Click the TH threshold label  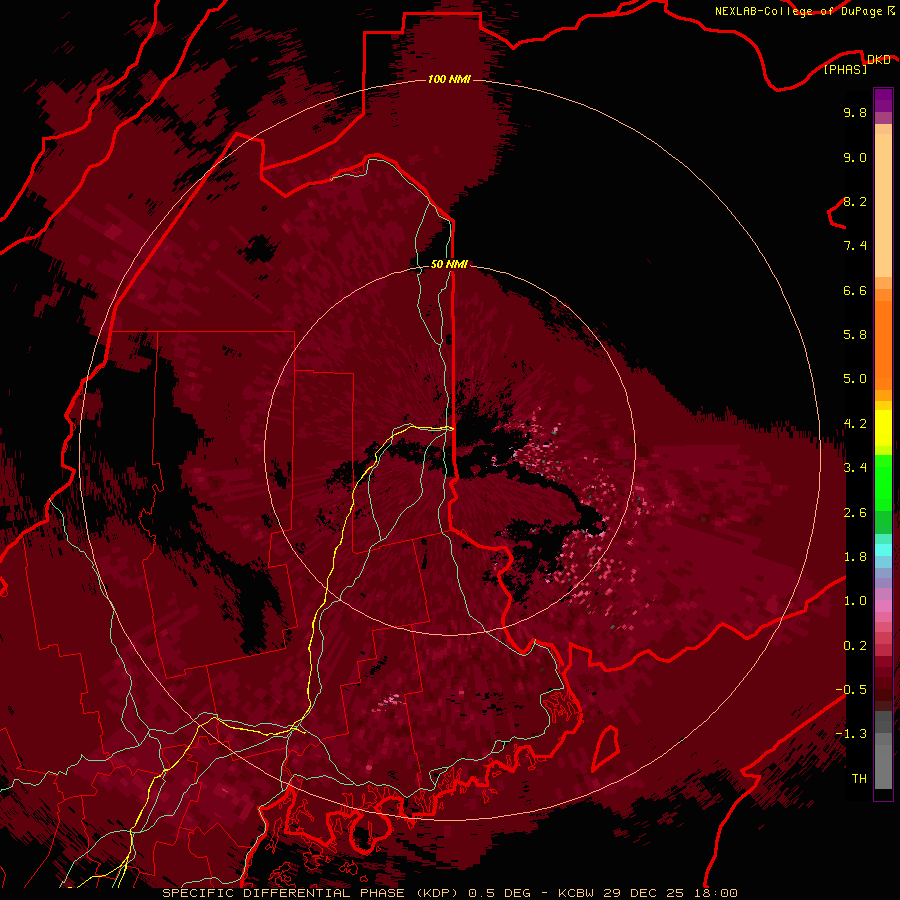(x=859, y=779)
